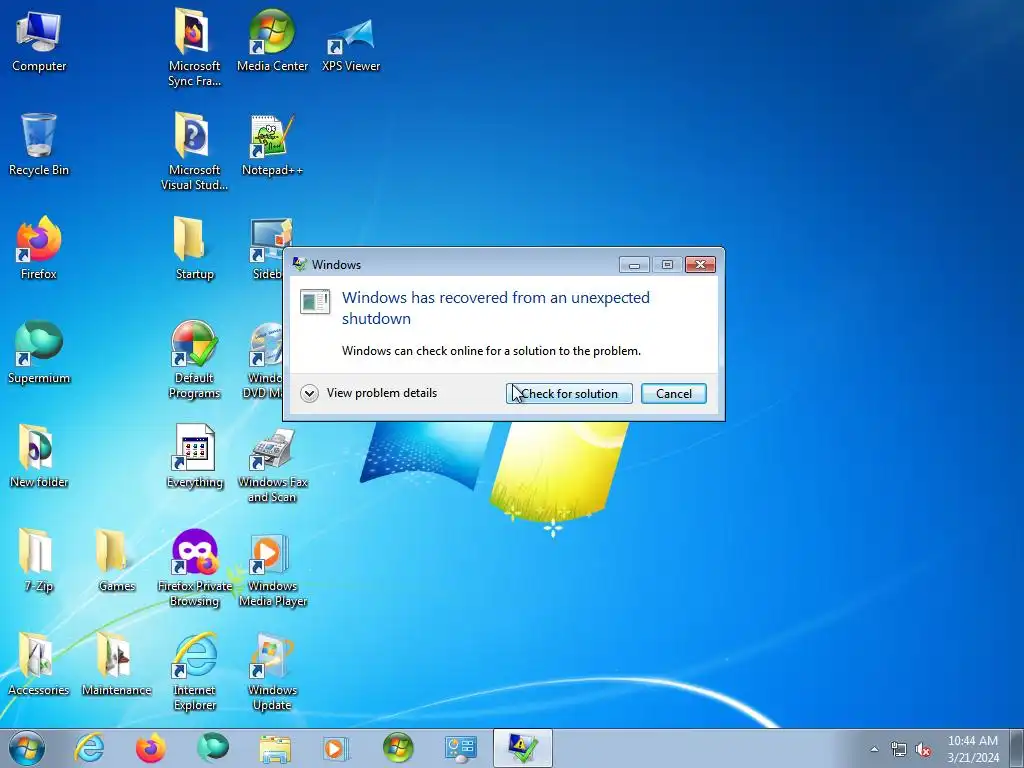Viewport: 1024px width, 768px height.
Task: Select the Firefox desktop shortcut
Action: pos(39,248)
